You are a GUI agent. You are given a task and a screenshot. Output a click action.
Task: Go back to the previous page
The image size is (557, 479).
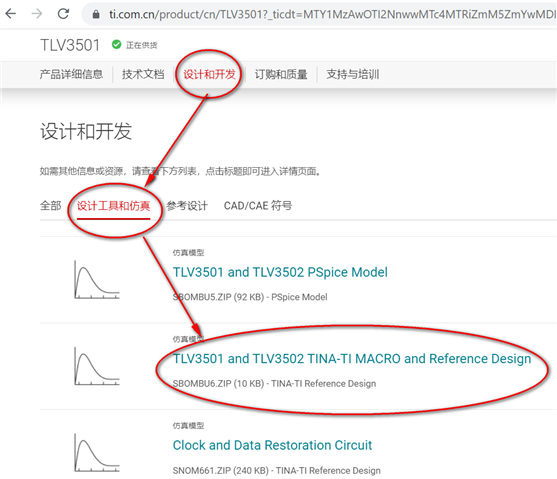11,14
